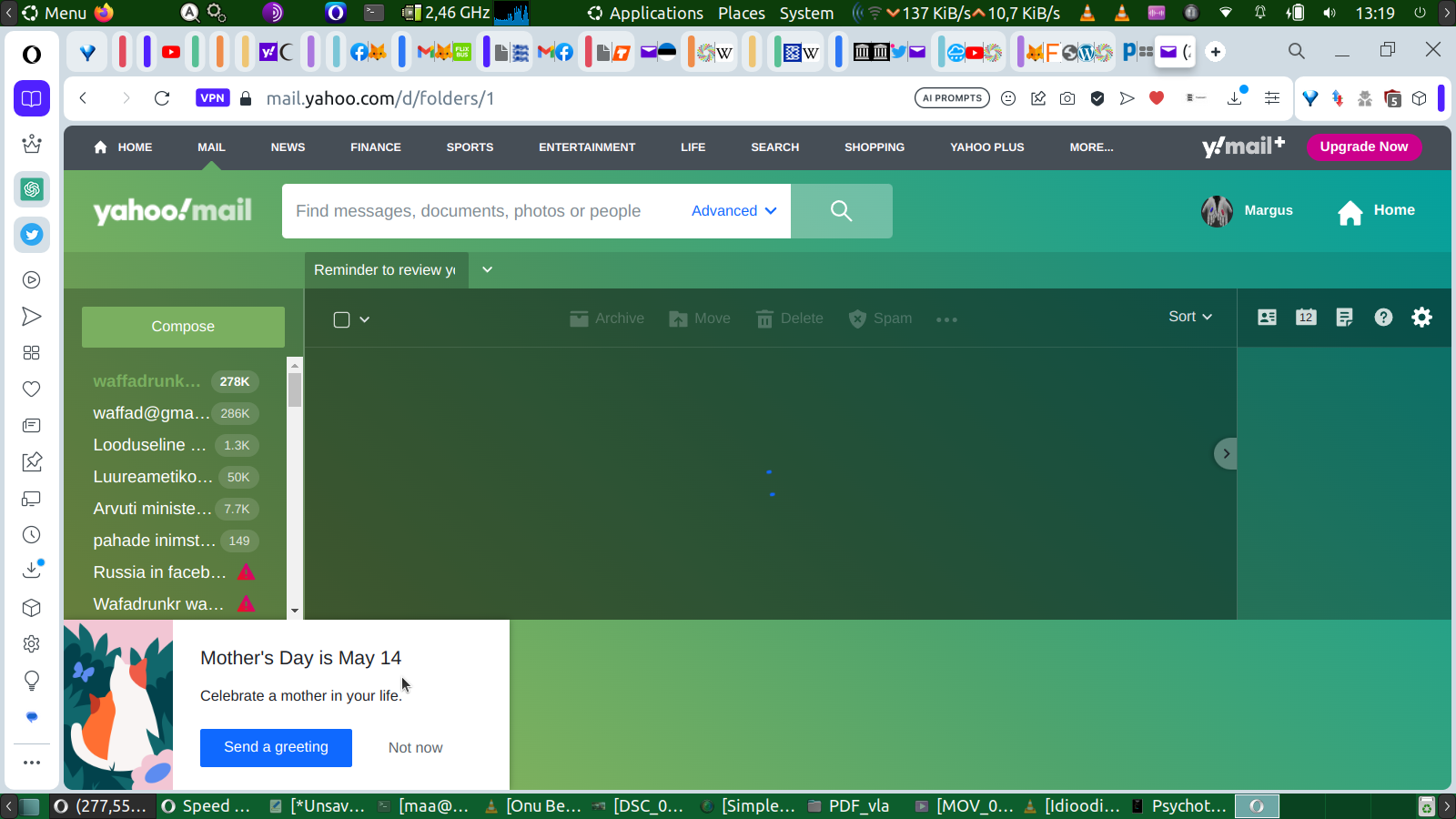Image resolution: width=1456 pixels, height=819 pixels.
Task: Open the Places menu in top panel
Action: [x=742, y=13]
